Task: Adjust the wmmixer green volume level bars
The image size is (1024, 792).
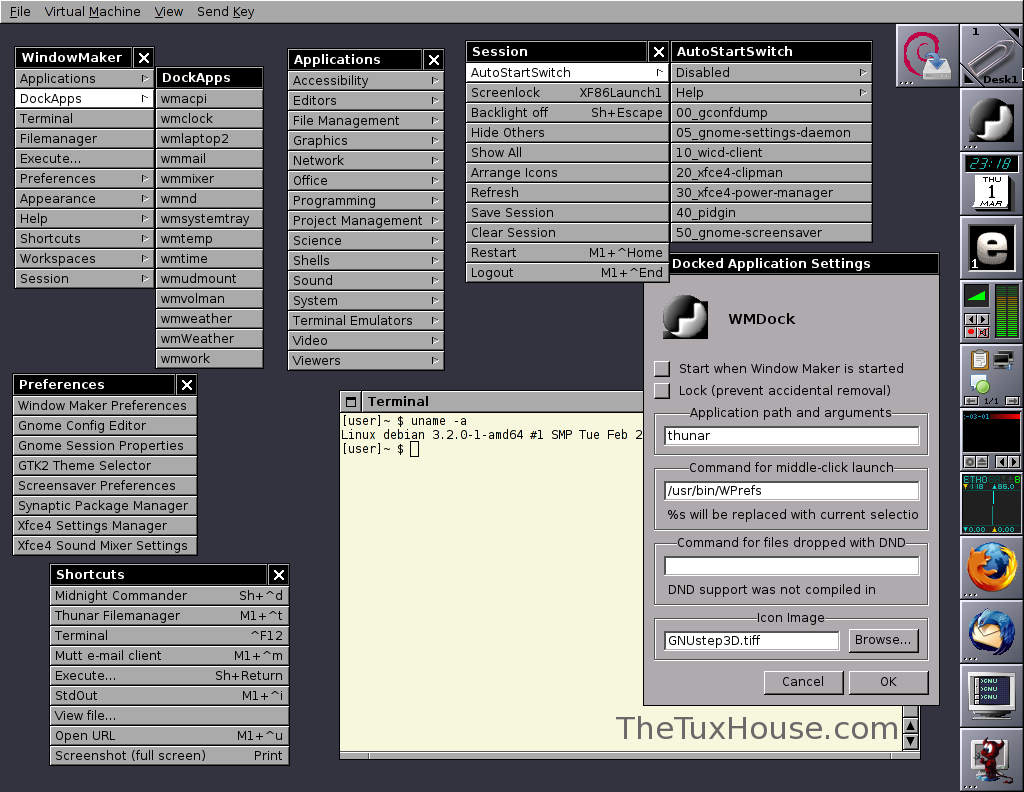Action: coord(1006,311)
